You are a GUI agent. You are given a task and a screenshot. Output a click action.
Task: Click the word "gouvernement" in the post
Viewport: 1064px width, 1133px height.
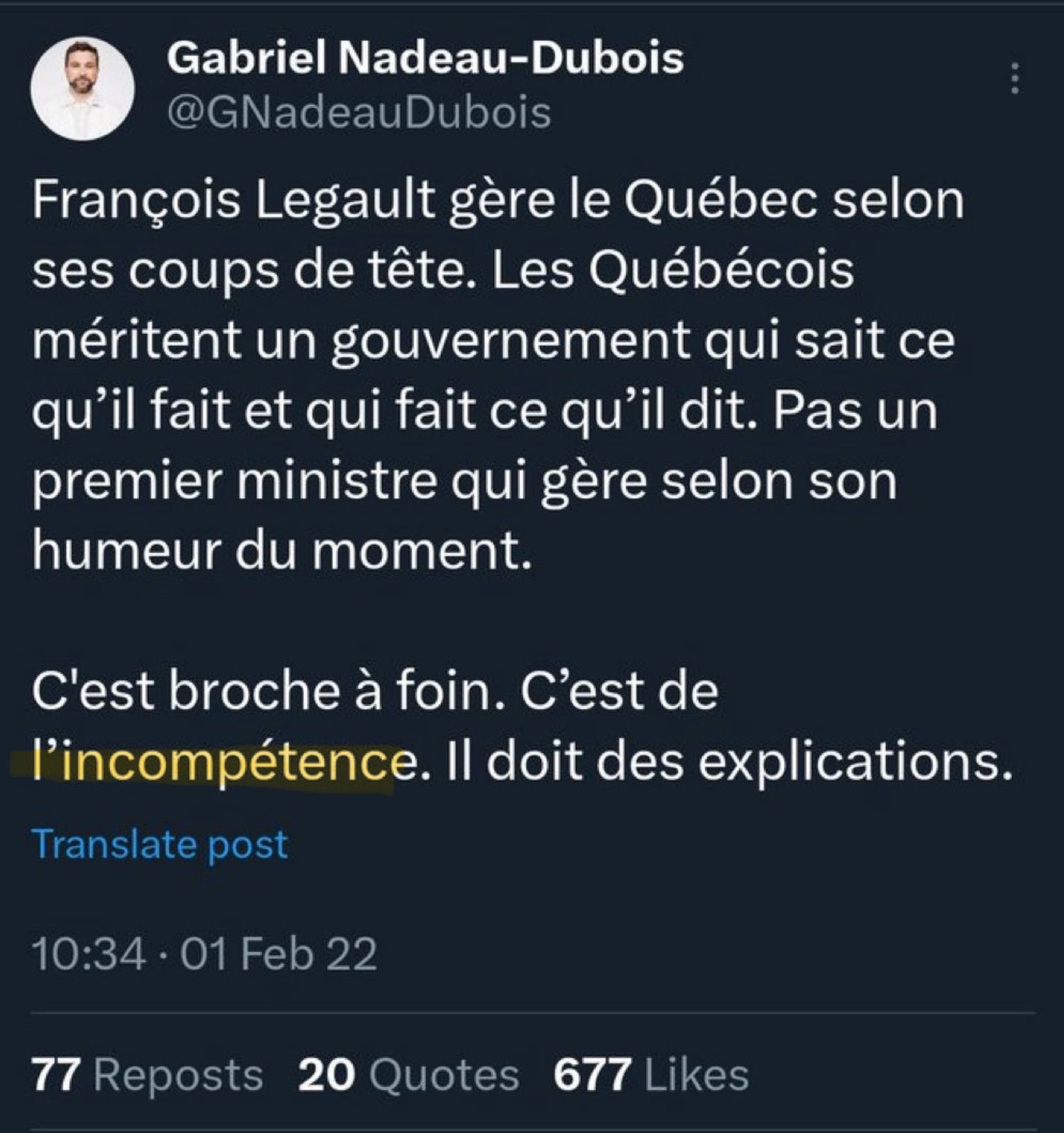coord(509,342)
